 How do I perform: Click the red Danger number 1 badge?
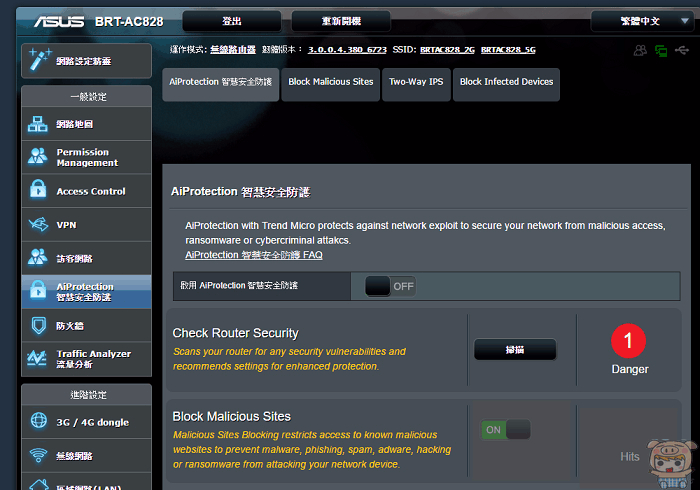tap(628, 341)
